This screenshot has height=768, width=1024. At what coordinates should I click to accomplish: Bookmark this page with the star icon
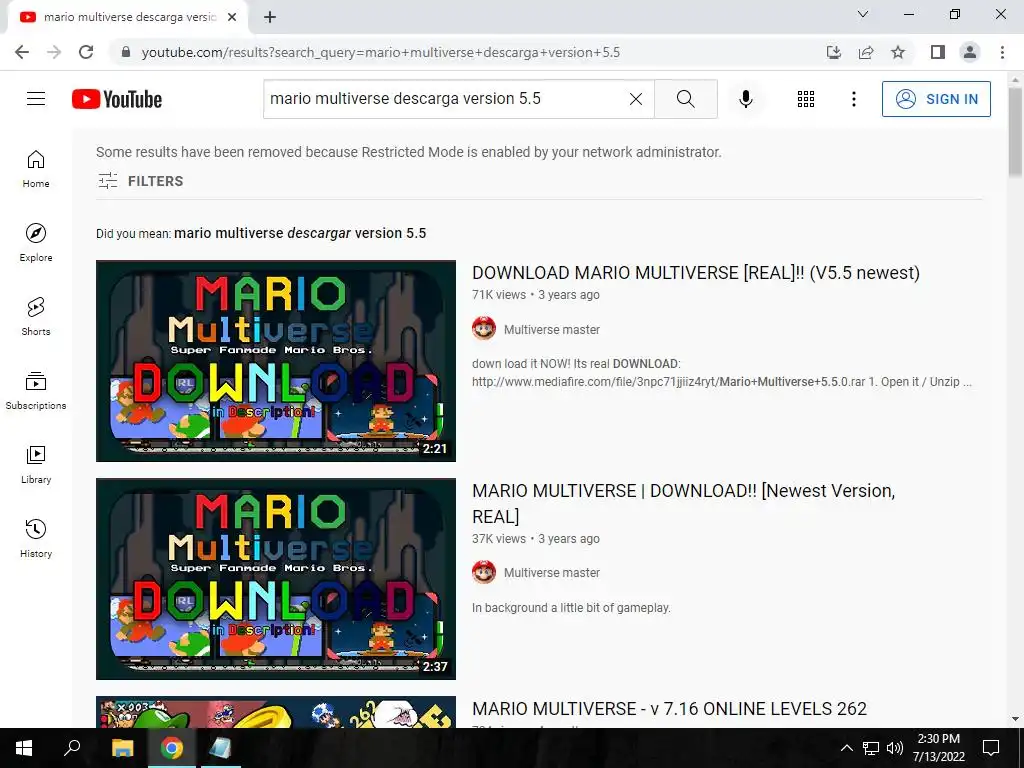[x=898, y=52]
